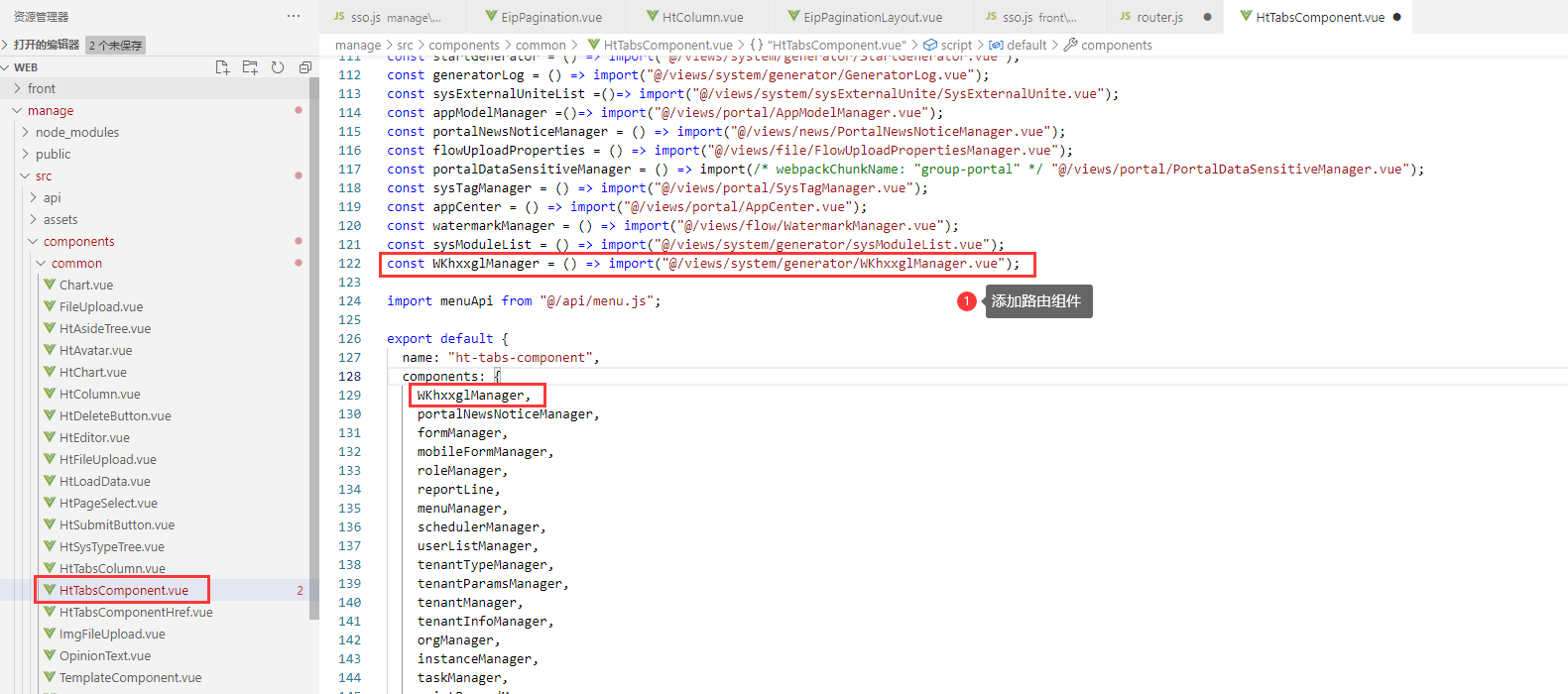Click the New File icon in explorer
Screen dimensions: 1568x694
click(222, 67)
